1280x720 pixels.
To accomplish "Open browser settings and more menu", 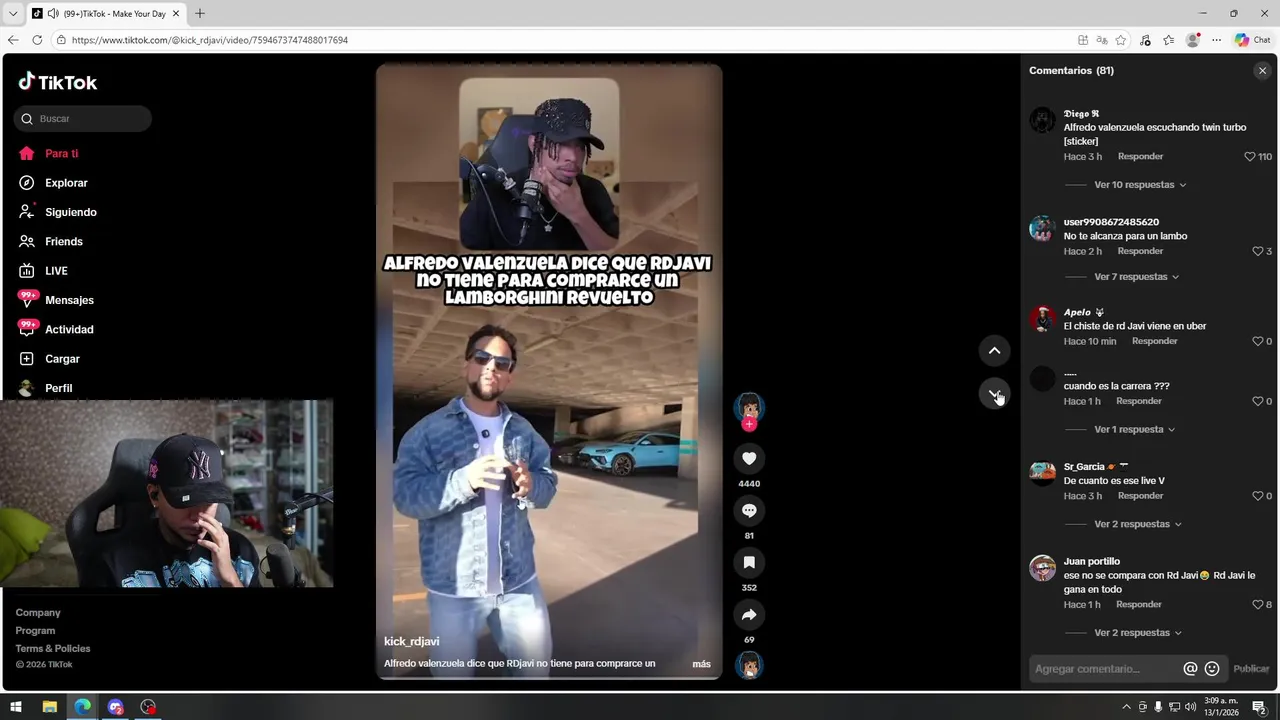I will pos(1216,40).
